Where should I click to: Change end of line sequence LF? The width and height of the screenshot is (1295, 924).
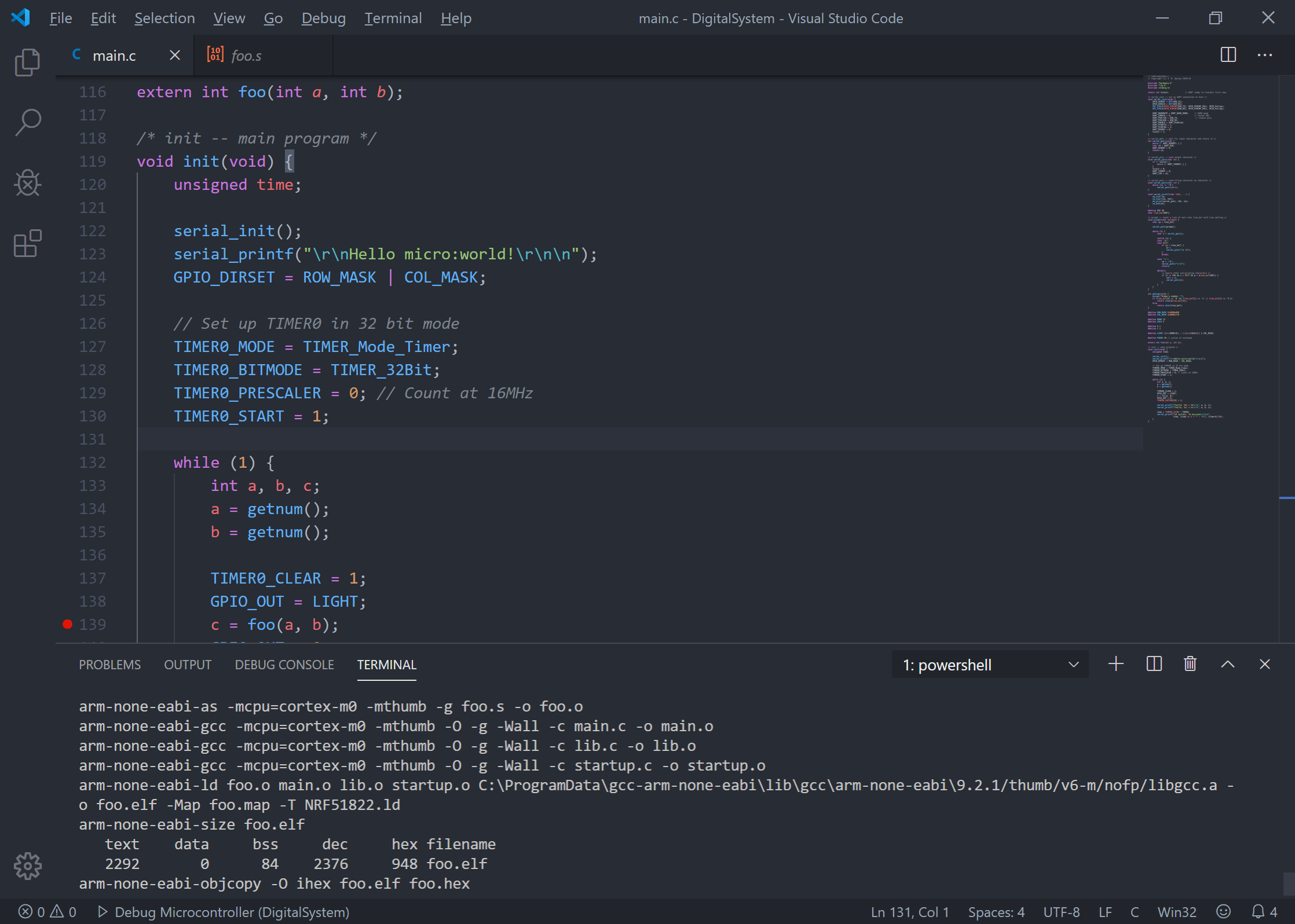pos(1105,912)
